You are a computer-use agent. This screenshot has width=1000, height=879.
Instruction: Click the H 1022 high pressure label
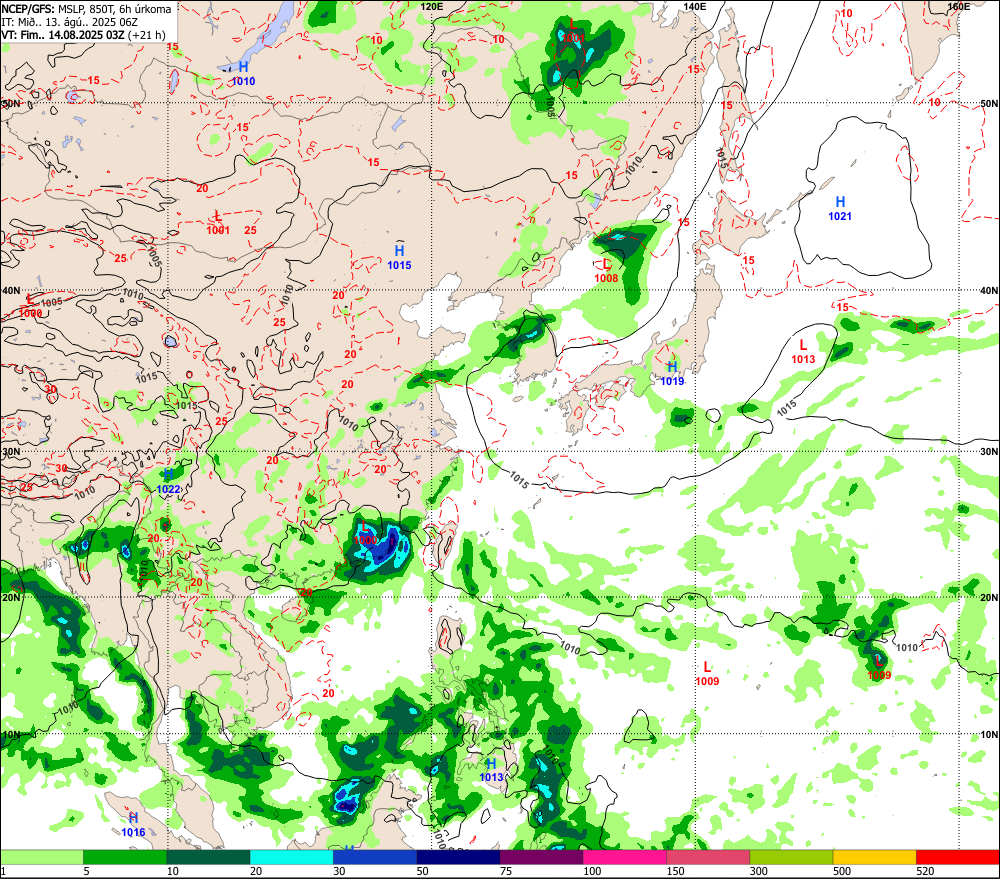(168, 482)
